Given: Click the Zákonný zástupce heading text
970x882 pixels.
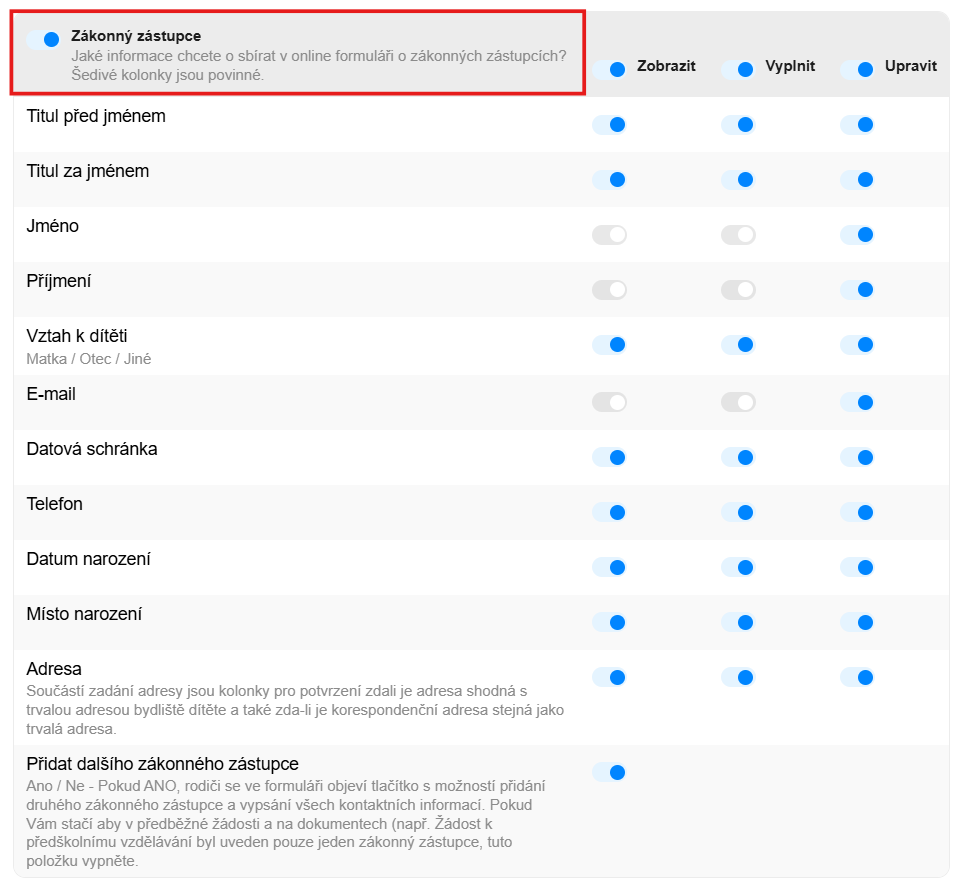Looking at the screenshot, I should [x=136, y=36].
